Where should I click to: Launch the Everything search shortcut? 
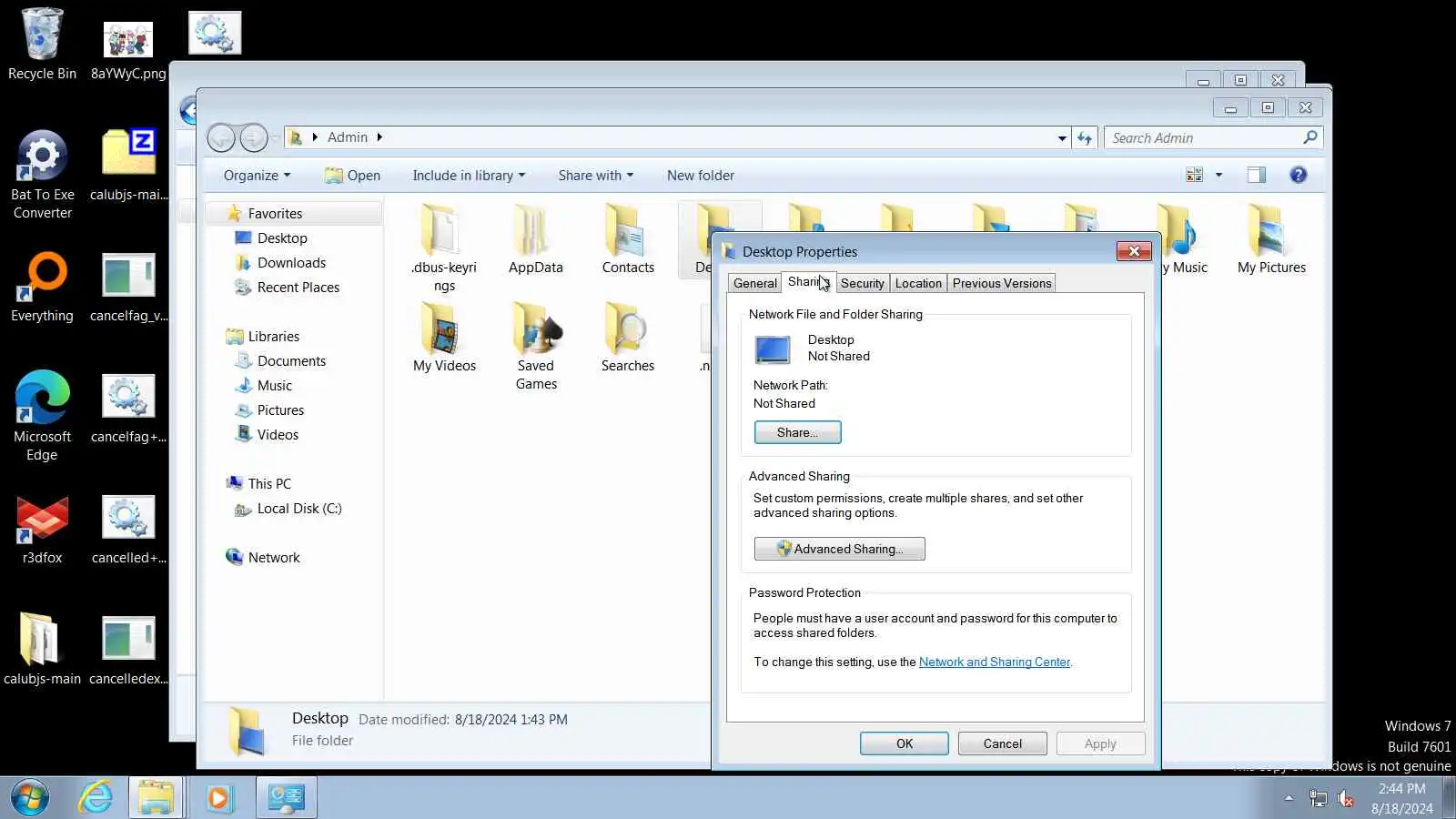click(x=42, y=288)
